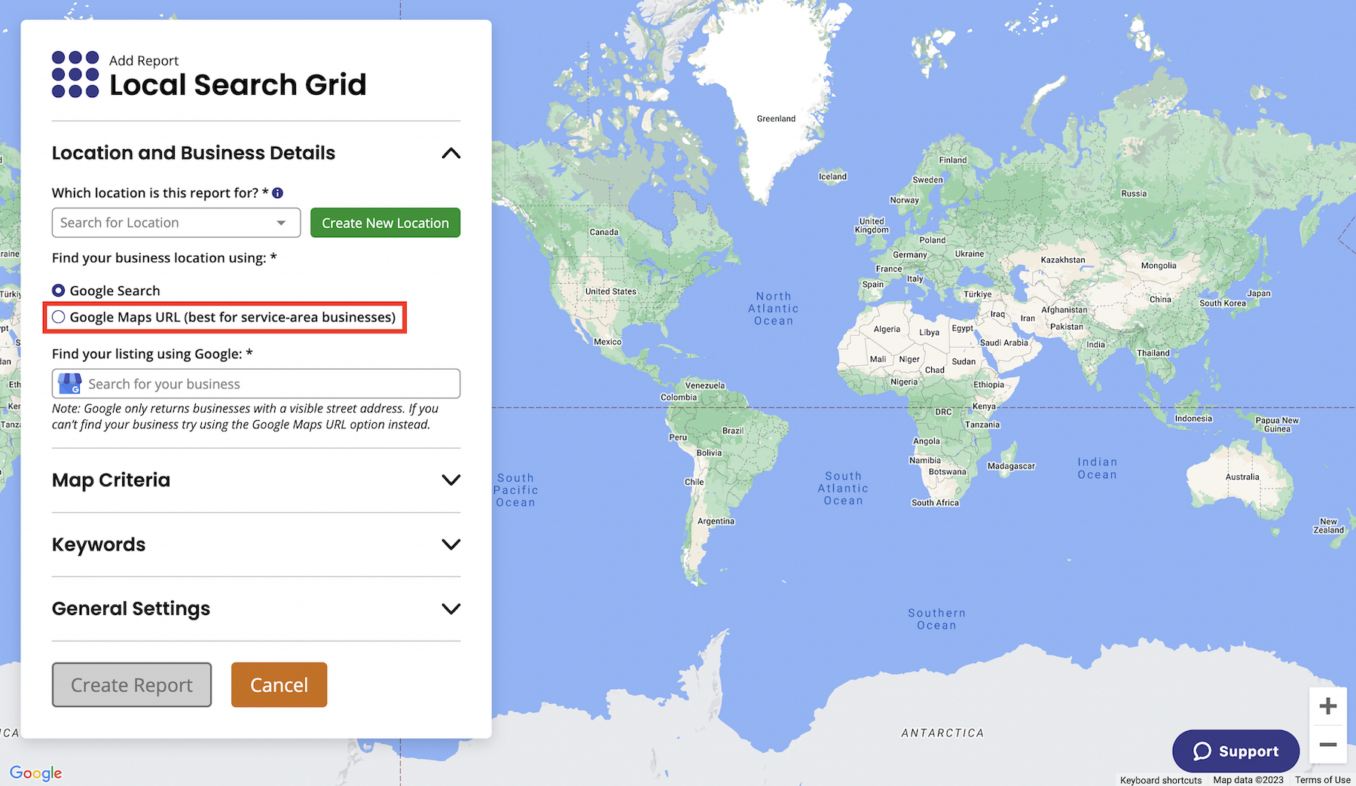The image size is (1356, 786).
Task: Click the Google logo at bottom left
Action: (35, 772)
